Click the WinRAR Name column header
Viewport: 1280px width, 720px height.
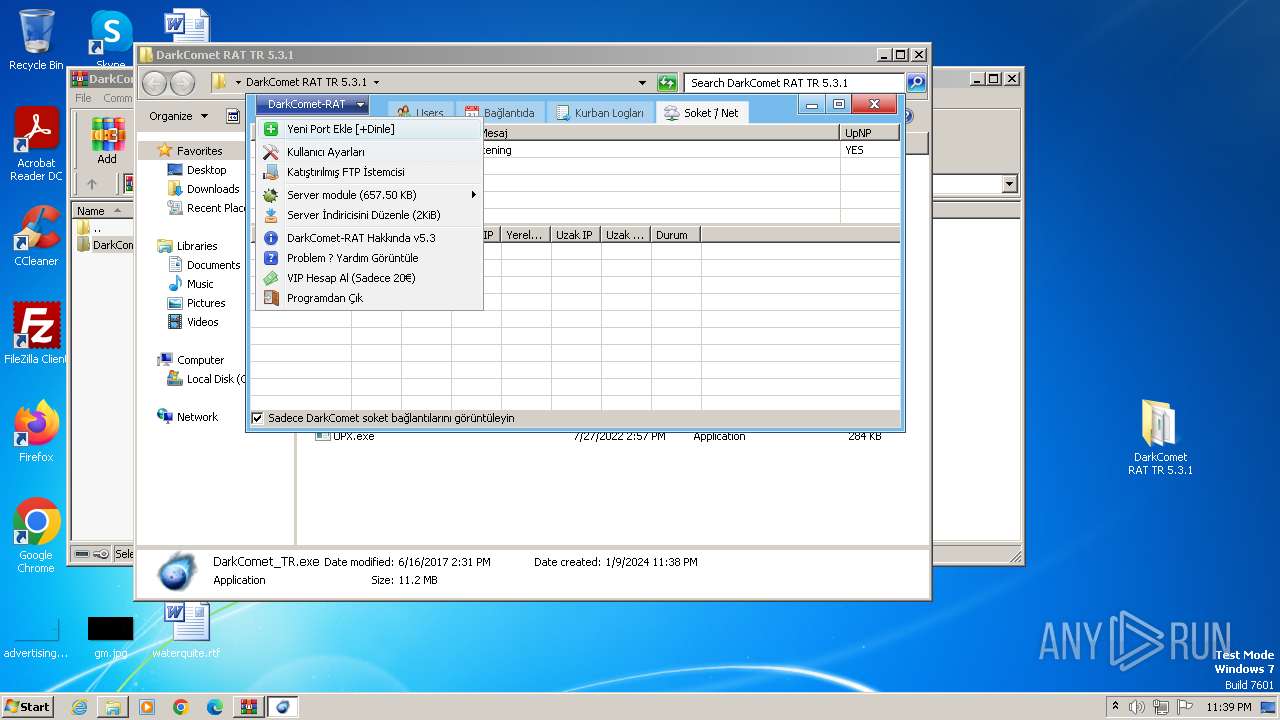coord(103,211)
